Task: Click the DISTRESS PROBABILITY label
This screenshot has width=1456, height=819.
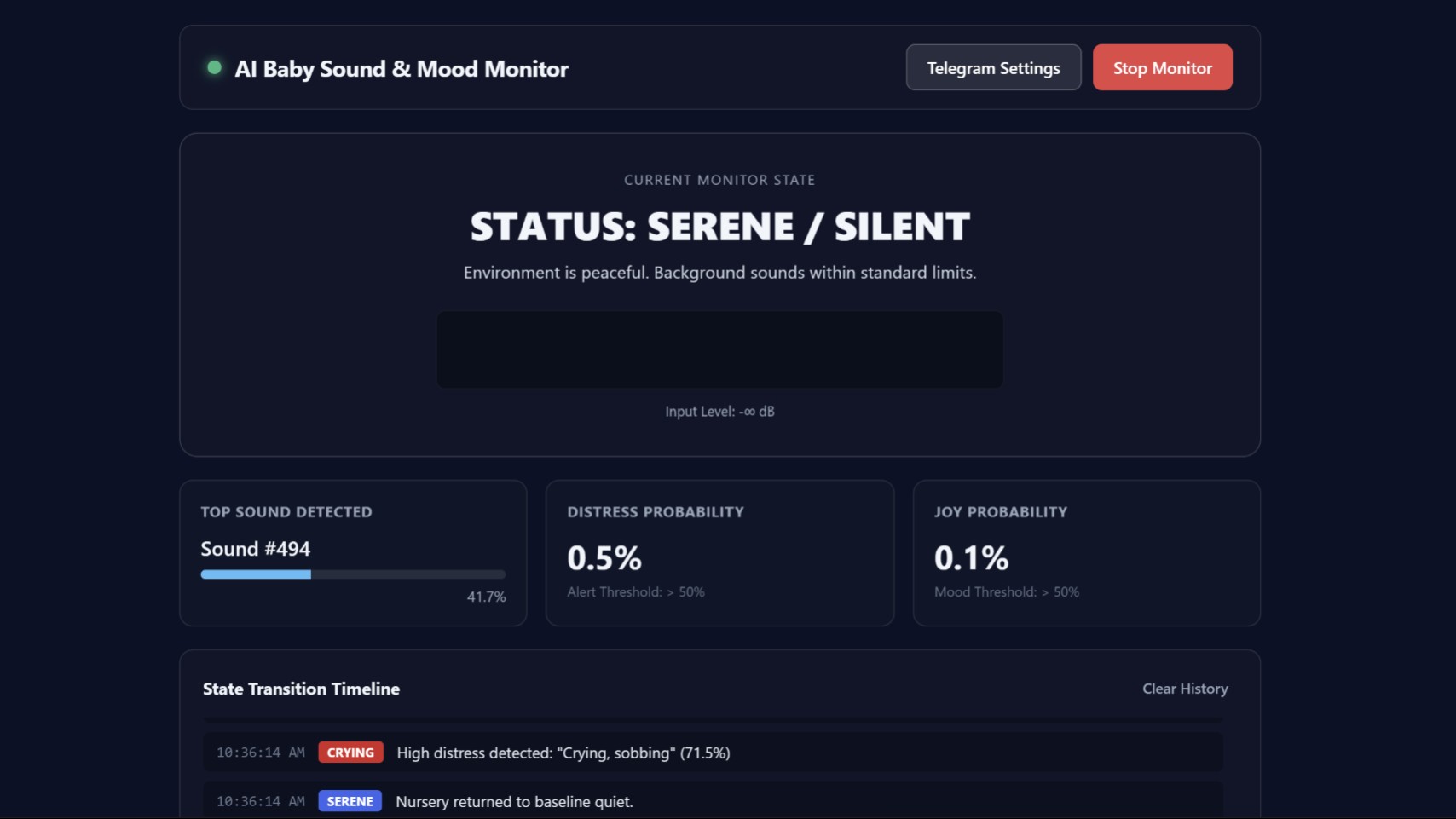Action: [x=656, y=512]
